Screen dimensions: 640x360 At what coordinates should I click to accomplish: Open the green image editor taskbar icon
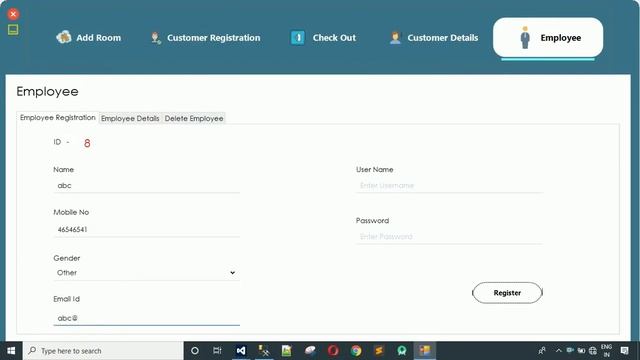point(287,351)
